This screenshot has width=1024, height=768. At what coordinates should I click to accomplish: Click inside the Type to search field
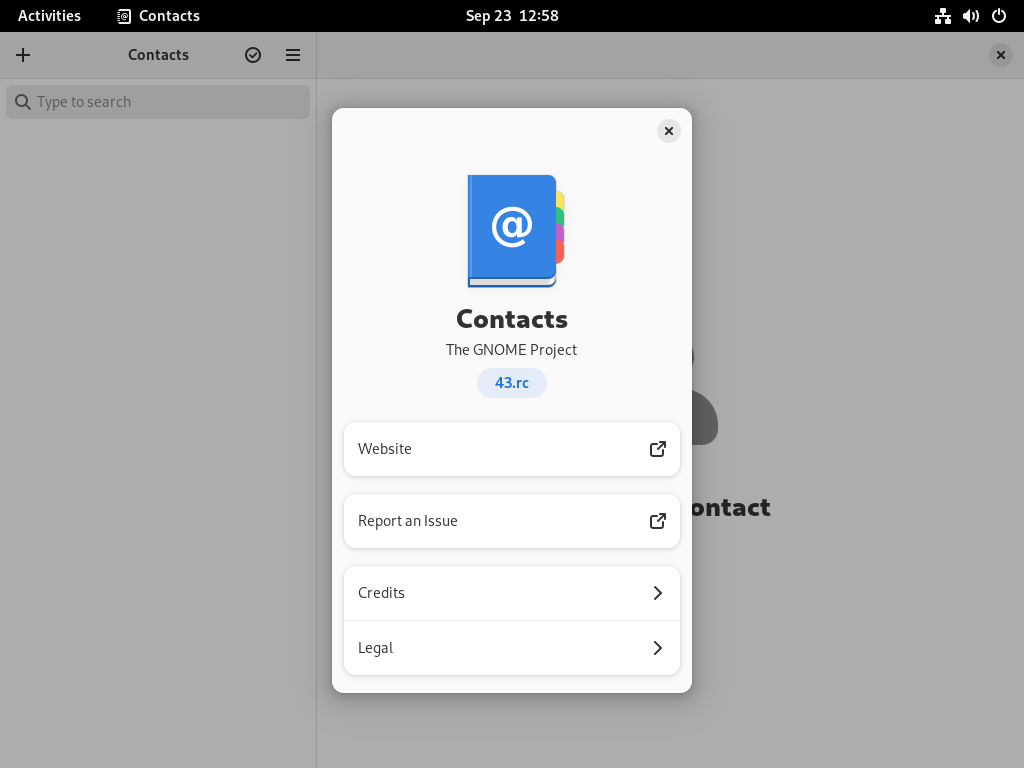(x=158, y=102)
